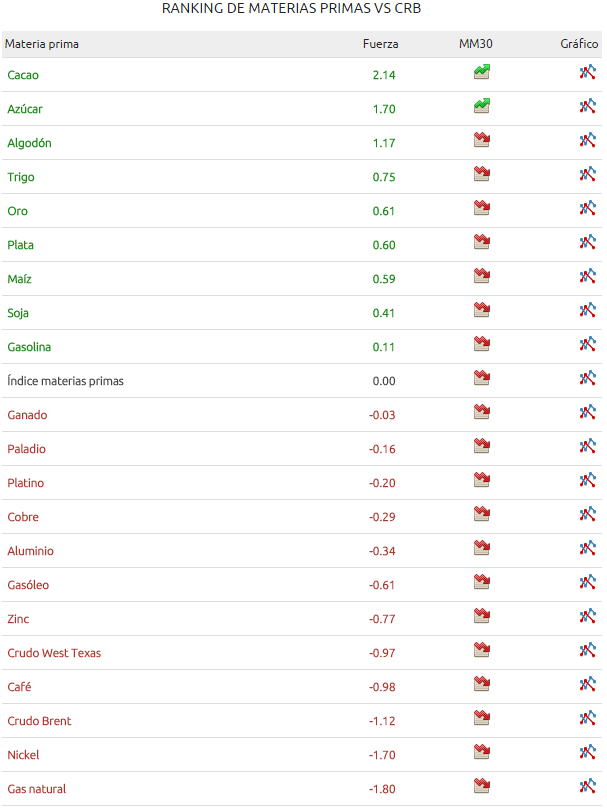
Task: Open the Café commodity link
Action: point(19,687)
